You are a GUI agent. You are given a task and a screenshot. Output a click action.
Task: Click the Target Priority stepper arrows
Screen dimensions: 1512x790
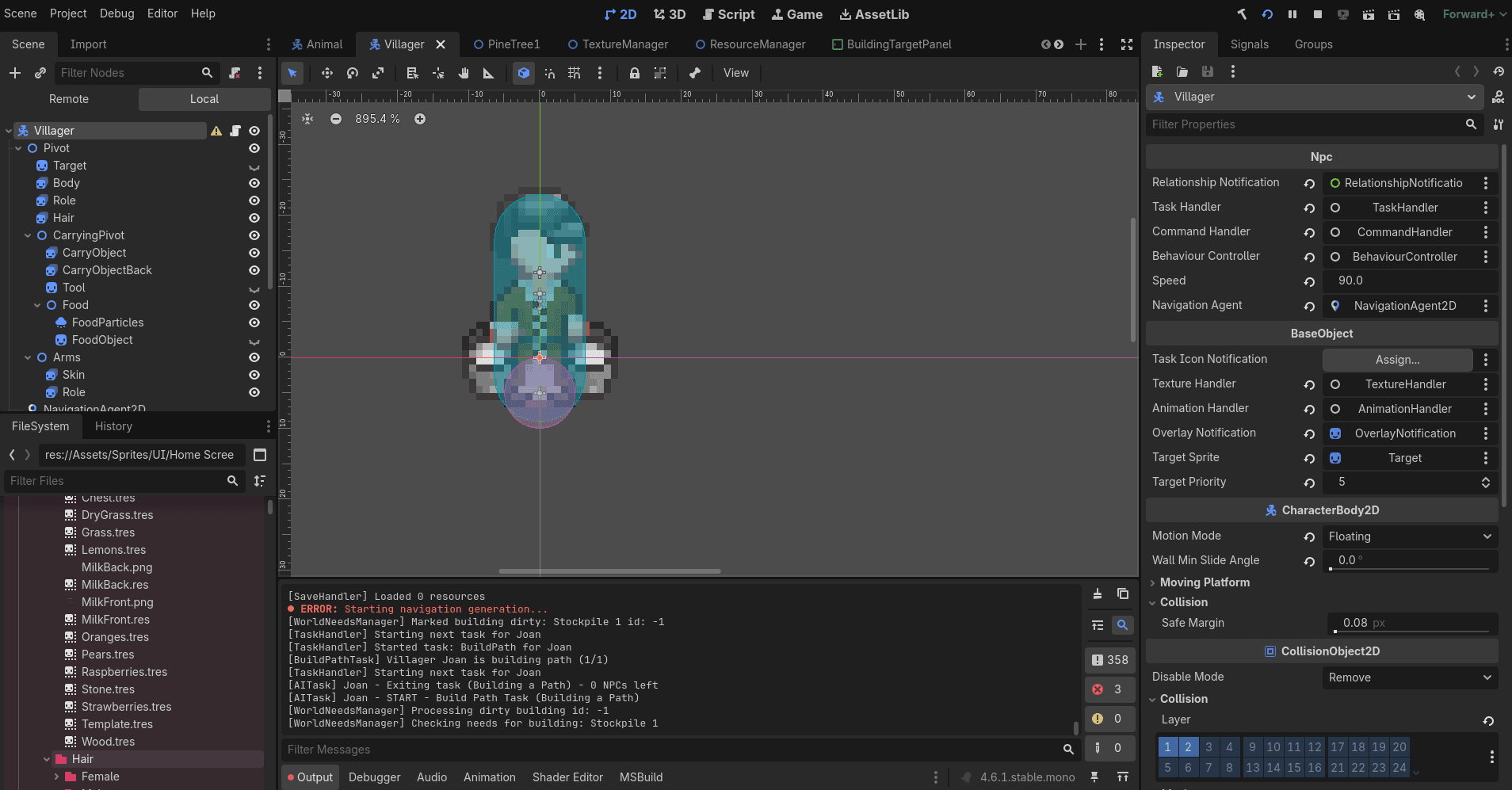pos(1486,483)
